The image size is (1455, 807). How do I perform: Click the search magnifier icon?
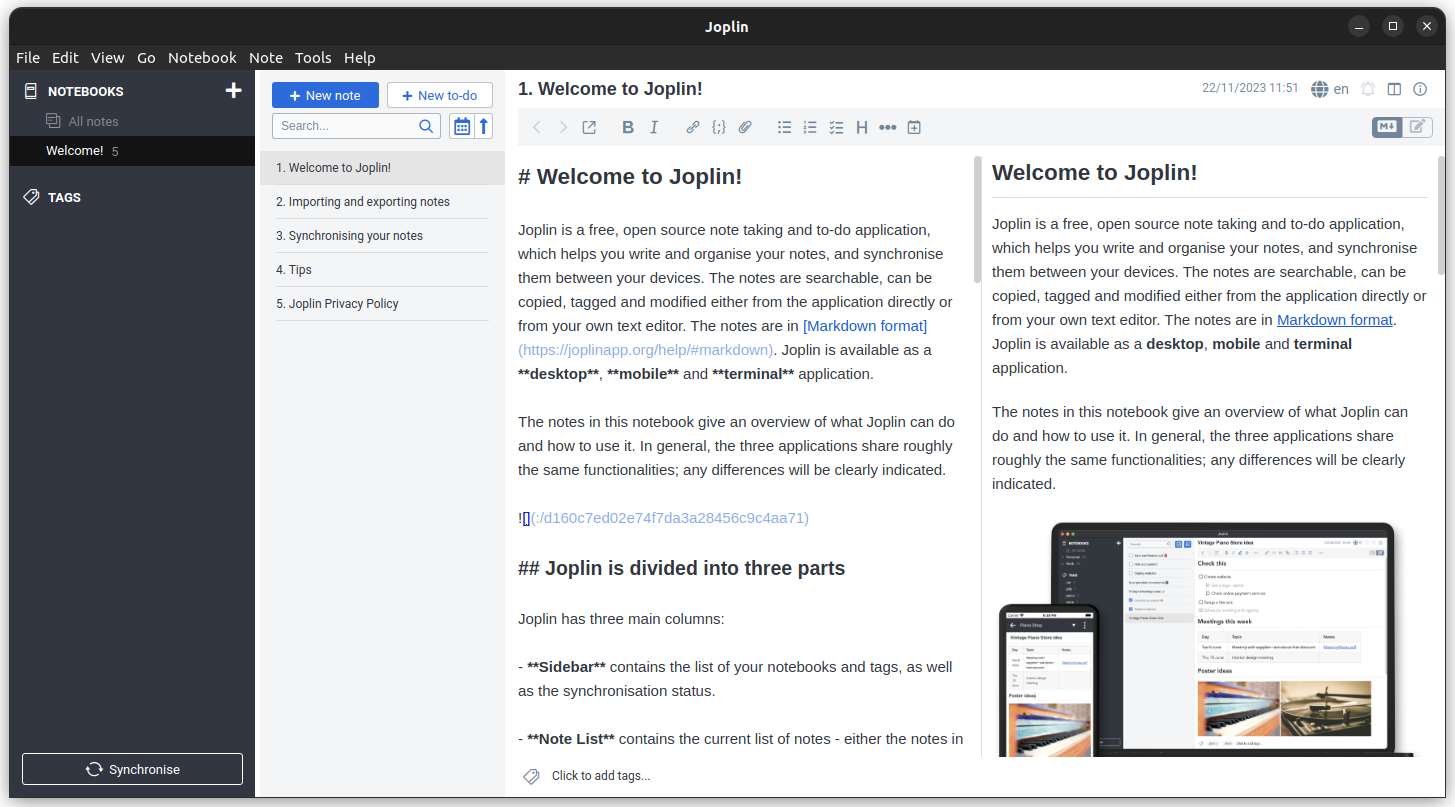426,126
